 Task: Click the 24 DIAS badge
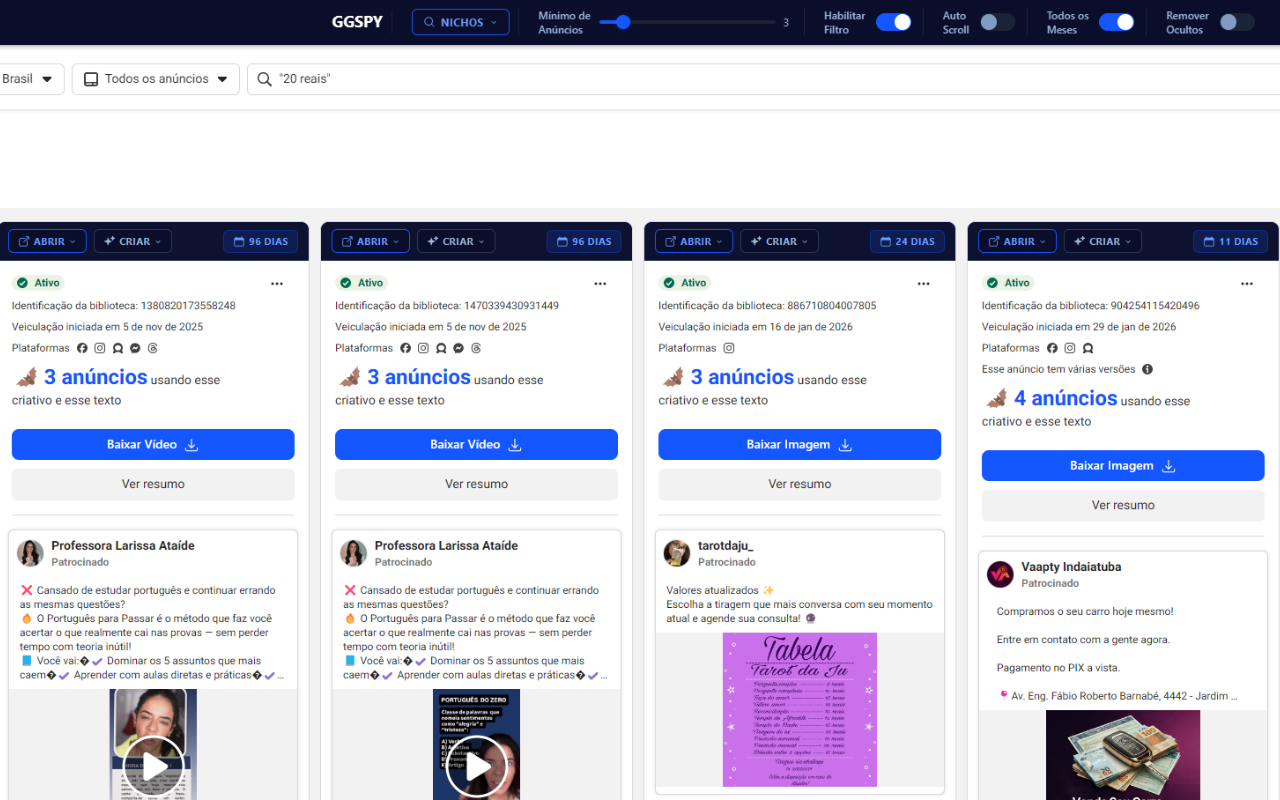[907, 241]
